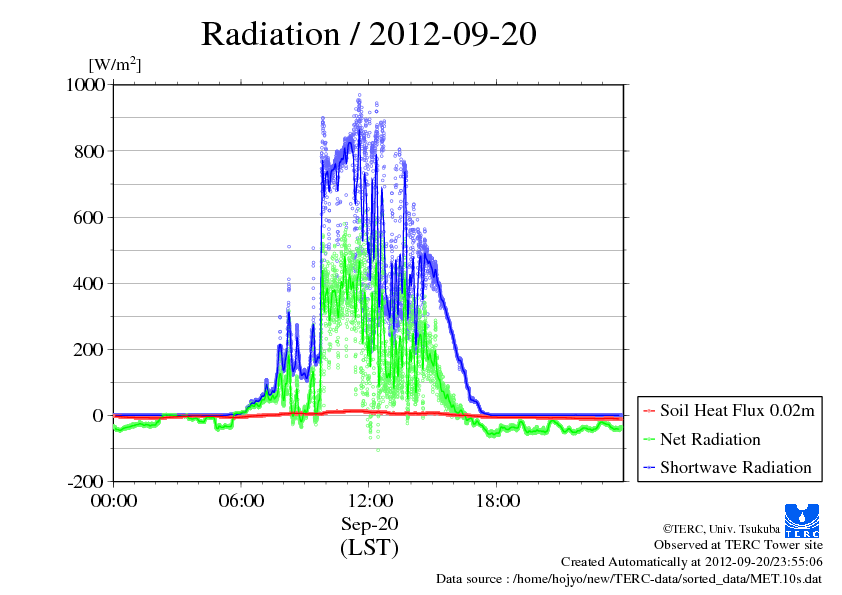Click the 'Shortwave Radiation' legend entry

(736, 467)
